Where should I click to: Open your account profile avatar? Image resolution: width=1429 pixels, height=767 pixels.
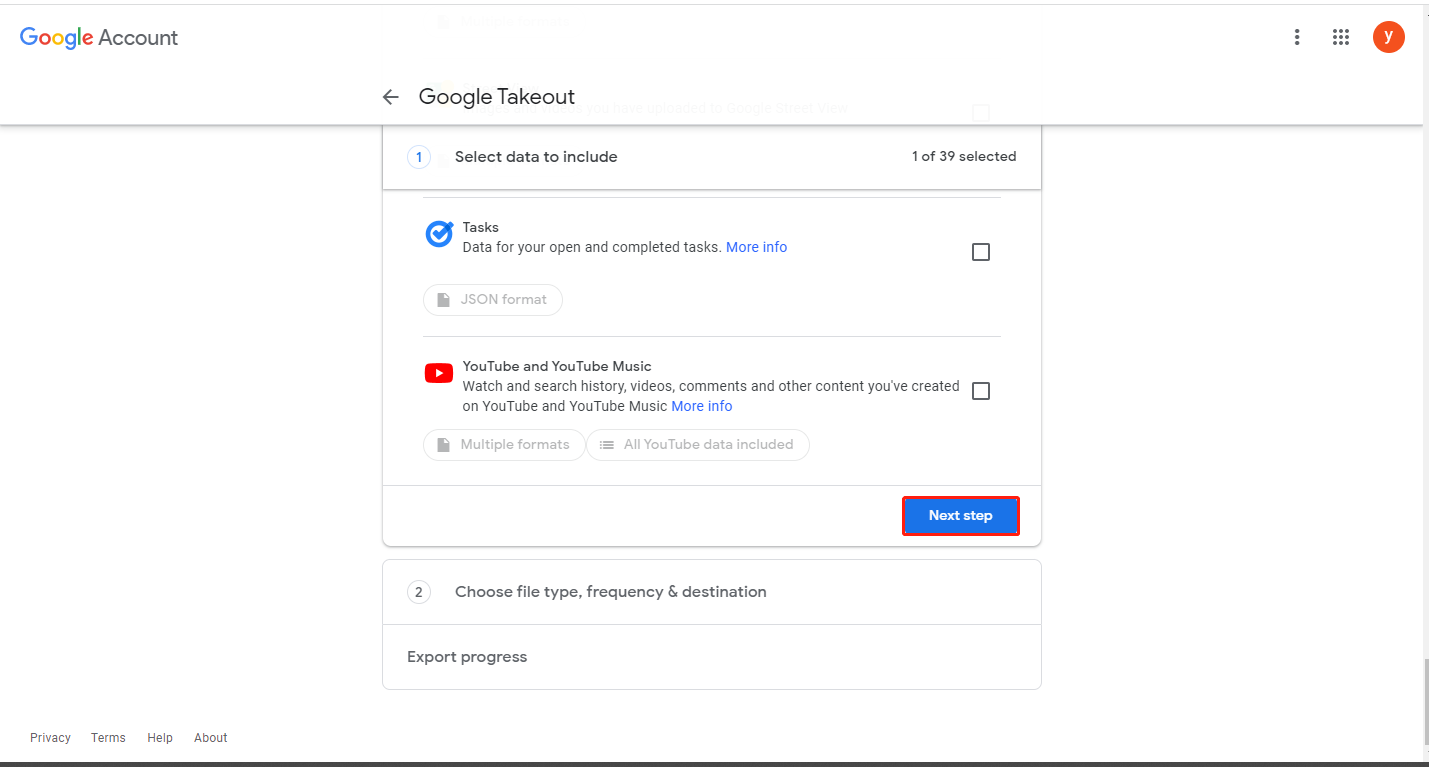(1389, 37)
